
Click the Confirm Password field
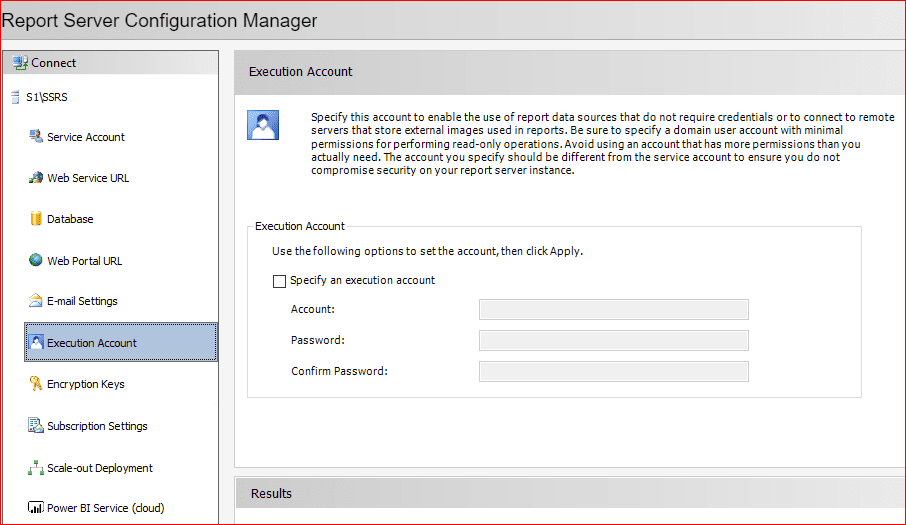[613, 372]
